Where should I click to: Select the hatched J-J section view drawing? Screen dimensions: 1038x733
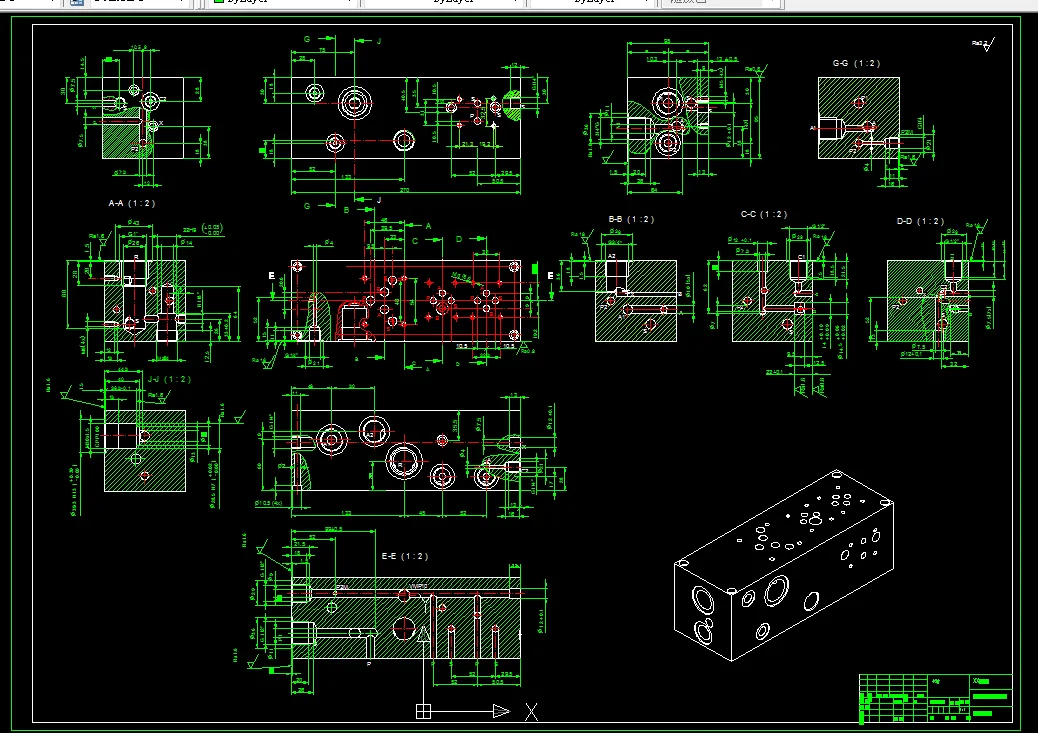(x=145, y=451)
